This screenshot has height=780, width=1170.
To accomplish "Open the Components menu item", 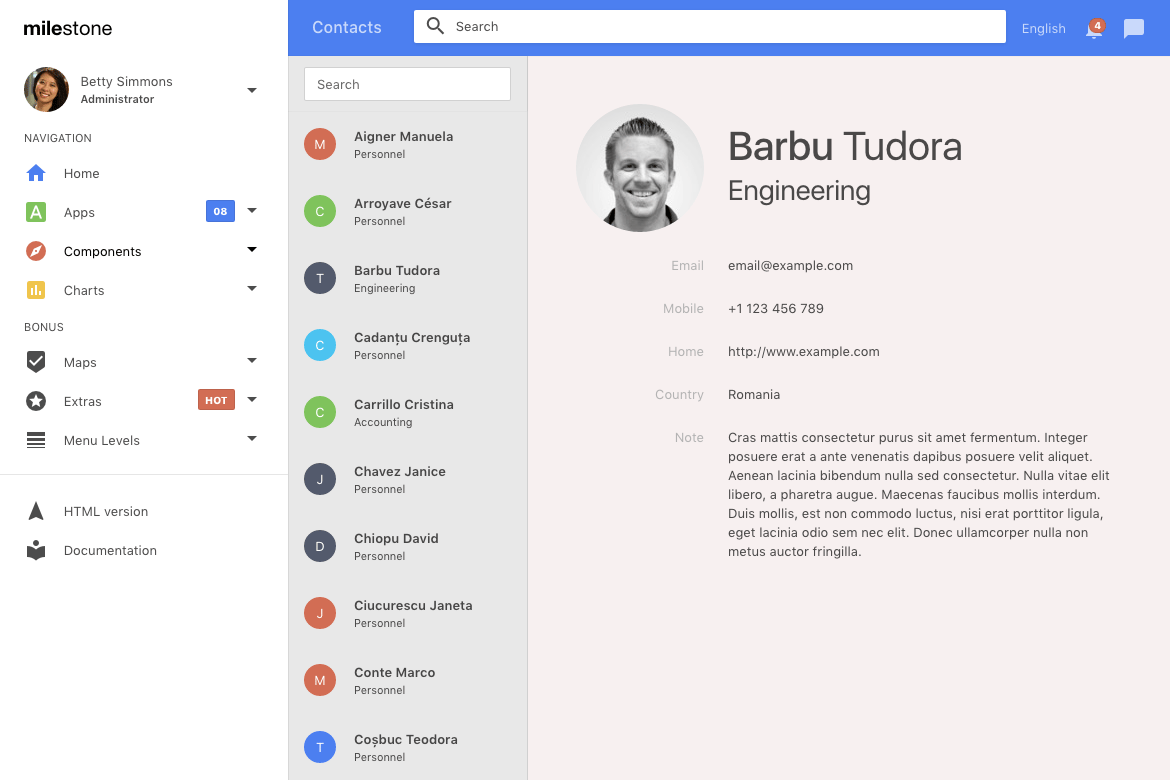I will [102, 252].
